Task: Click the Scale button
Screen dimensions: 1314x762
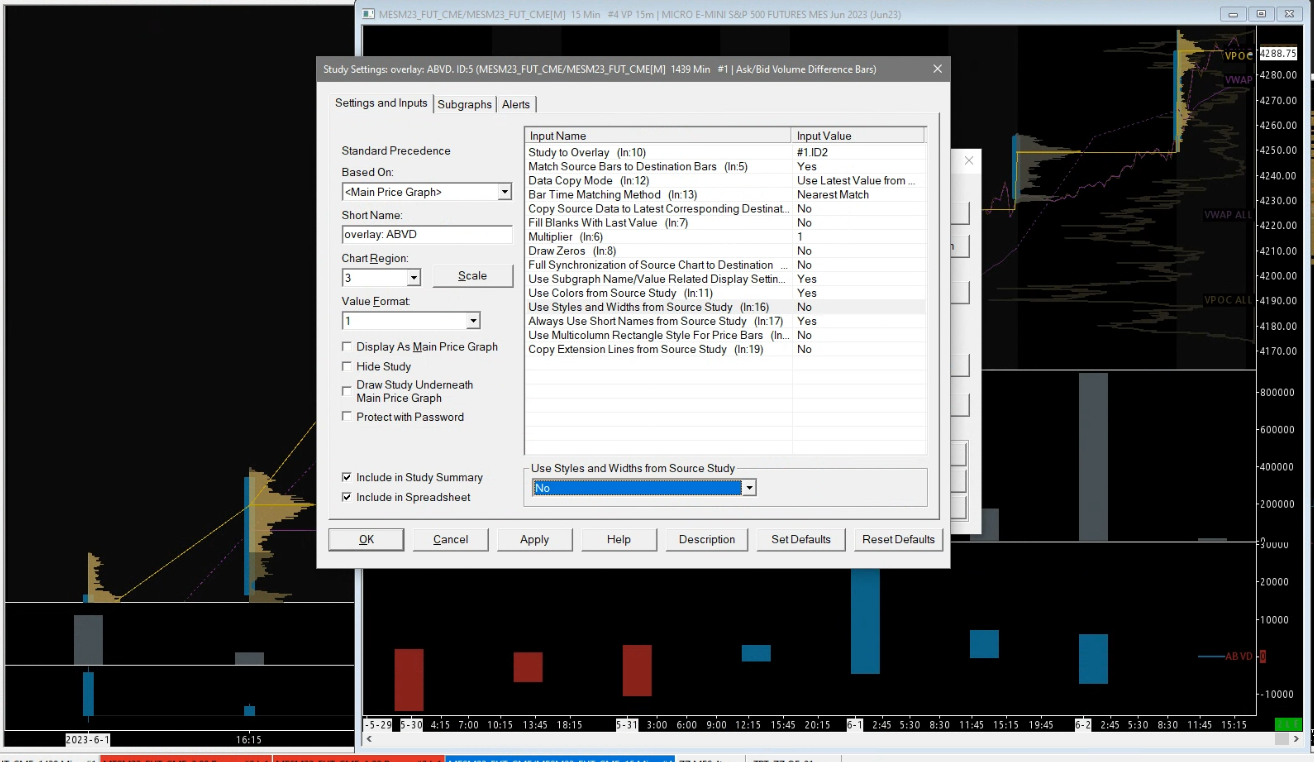Action: pos(472,276)
